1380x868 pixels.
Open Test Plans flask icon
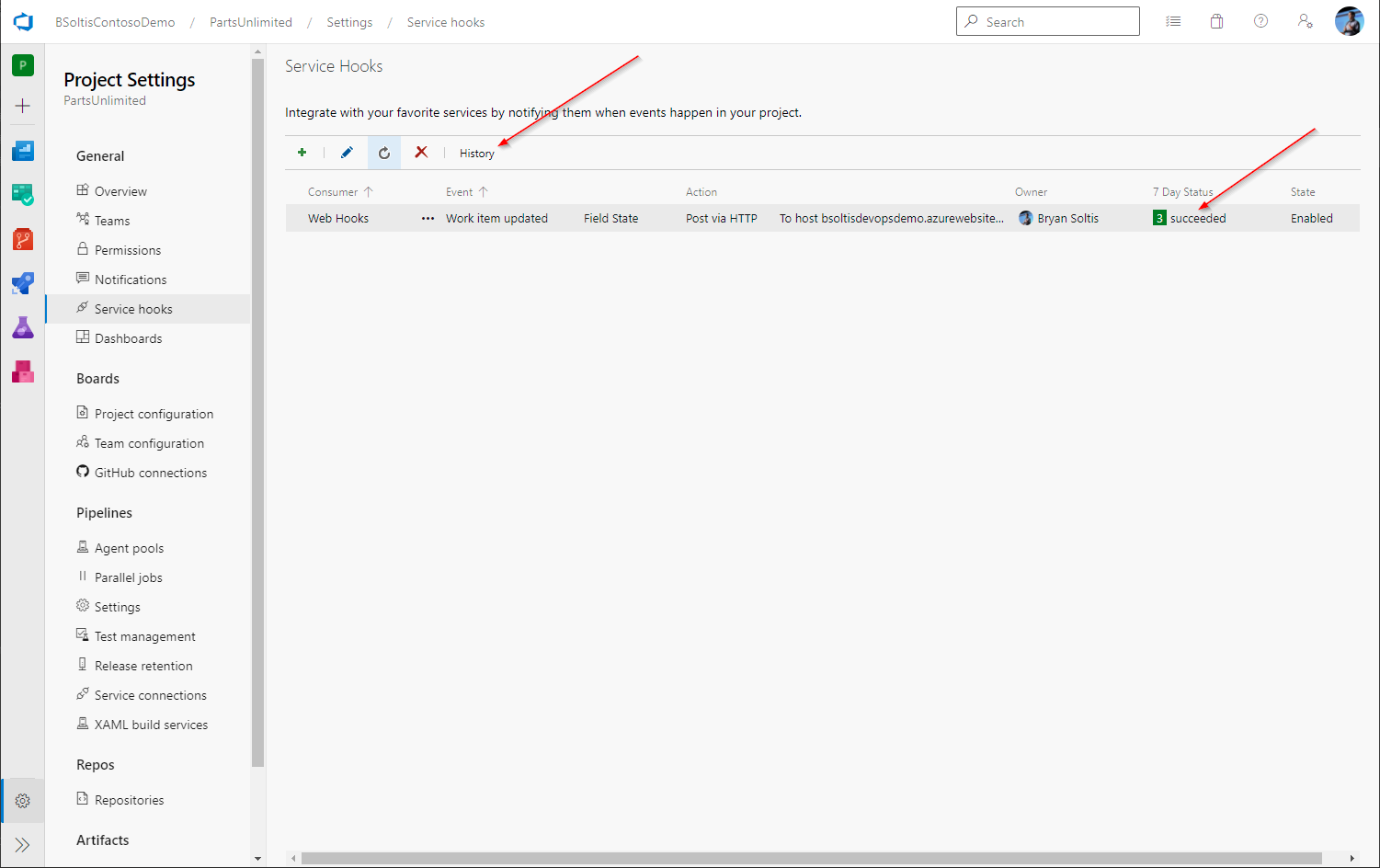23,327
